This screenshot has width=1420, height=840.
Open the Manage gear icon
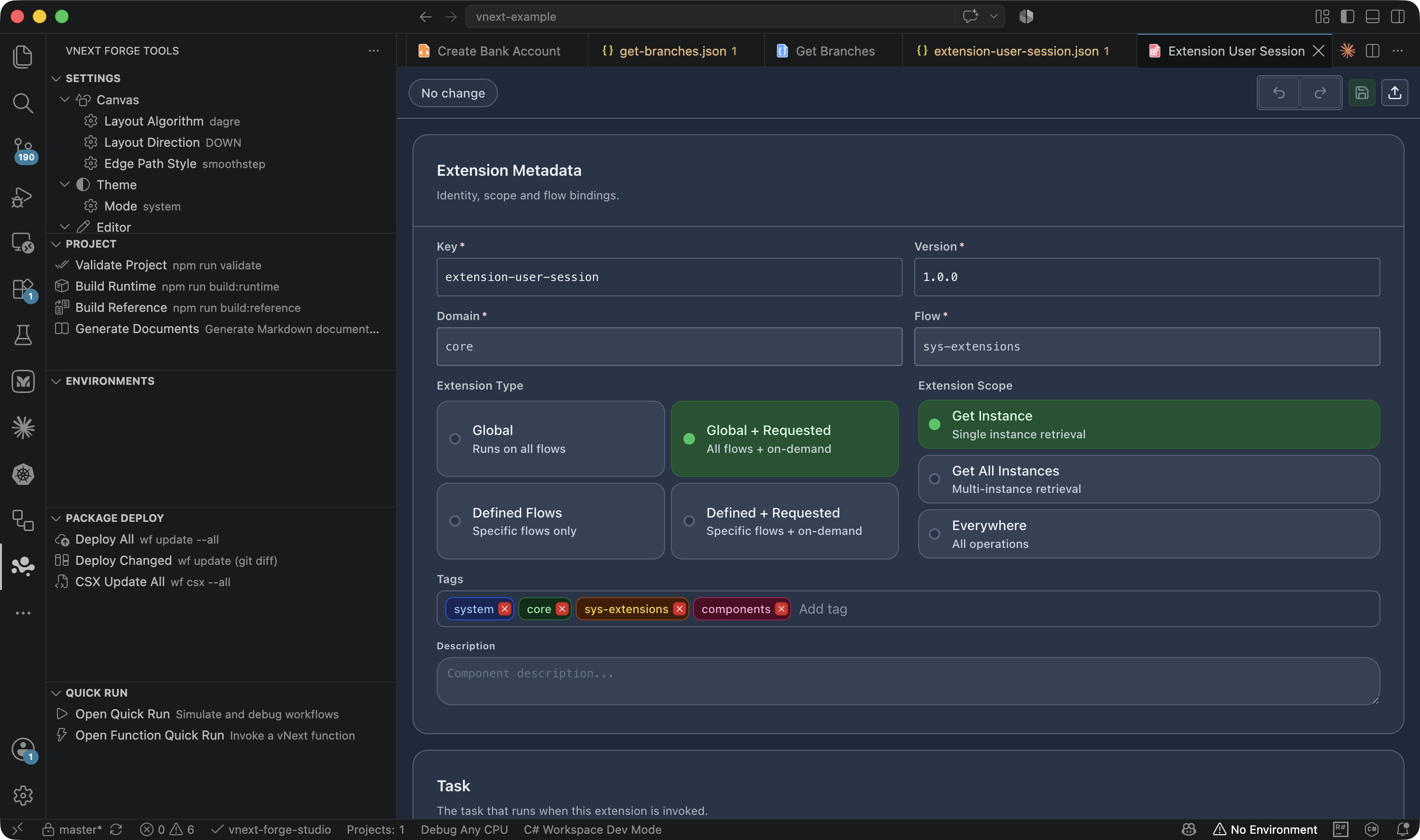click(x=23, y=795)
